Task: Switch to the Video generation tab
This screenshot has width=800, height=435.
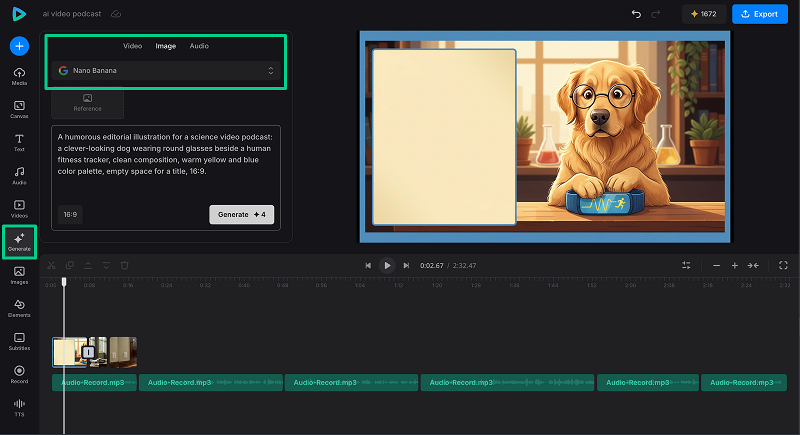Action: 132,46
